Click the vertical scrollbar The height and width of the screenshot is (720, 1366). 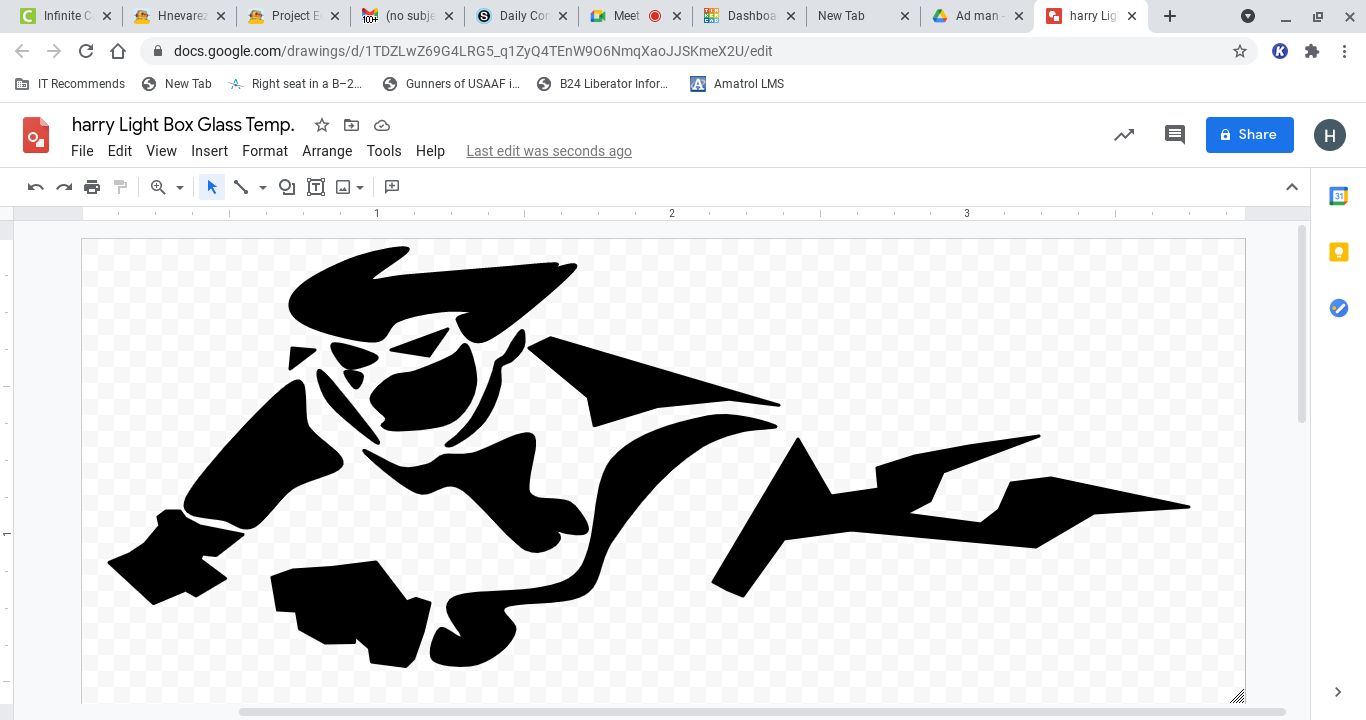point(1301,324)
